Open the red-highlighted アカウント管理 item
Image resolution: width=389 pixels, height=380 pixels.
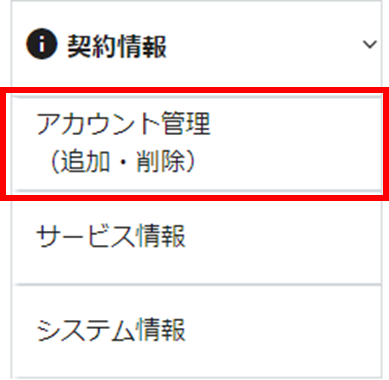[x=197, y=144]
